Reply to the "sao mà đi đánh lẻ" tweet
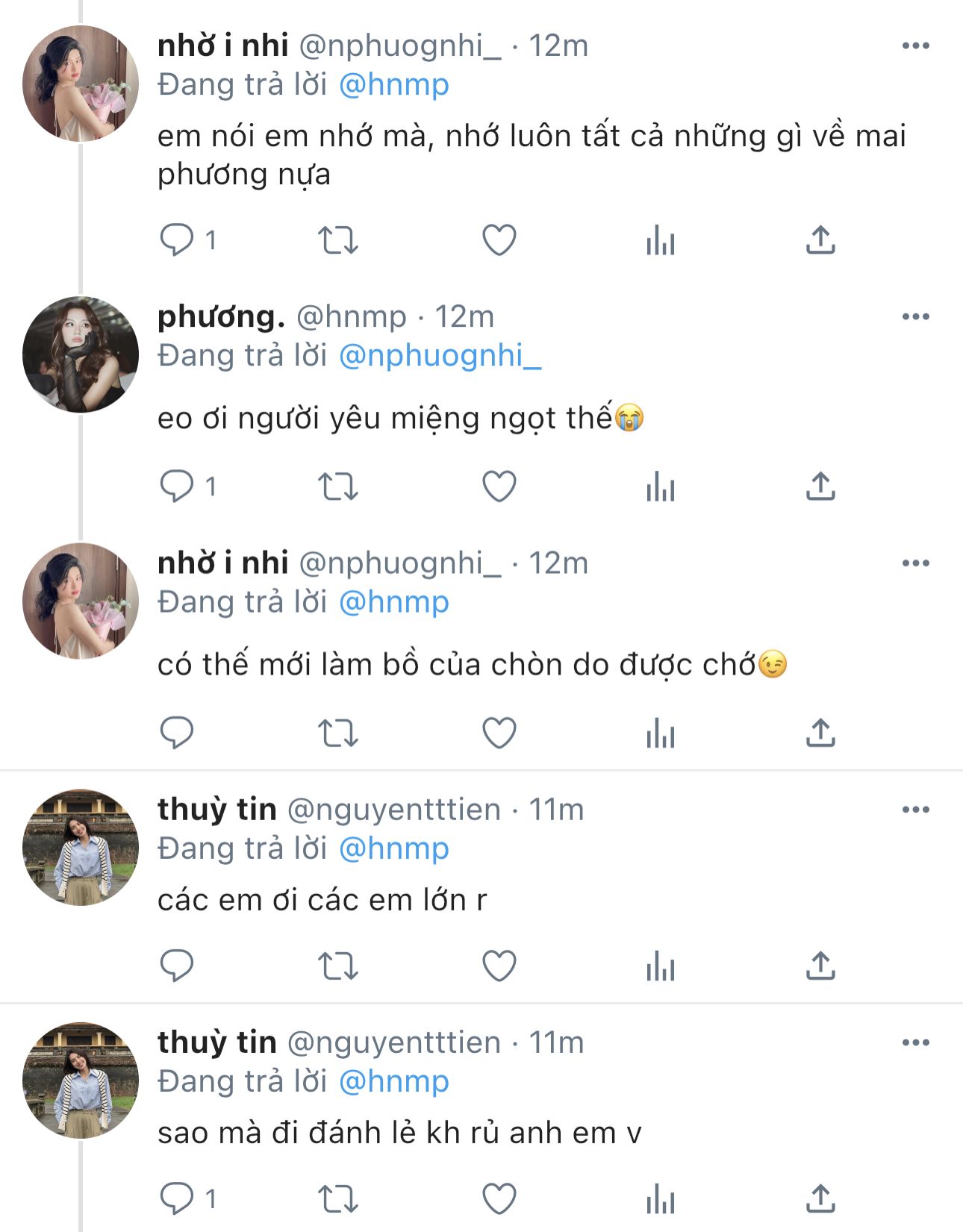 (177, 1199)
